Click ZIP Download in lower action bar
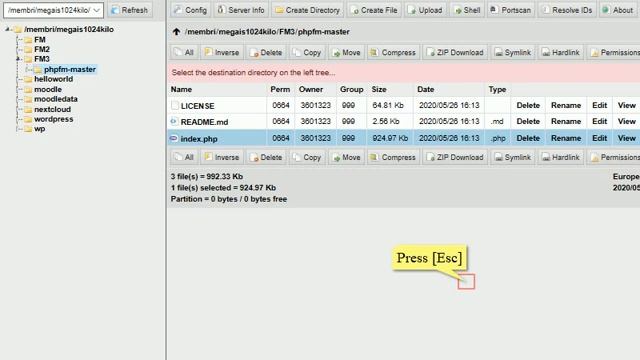This screenshot has height=360, width=640. 455,157
